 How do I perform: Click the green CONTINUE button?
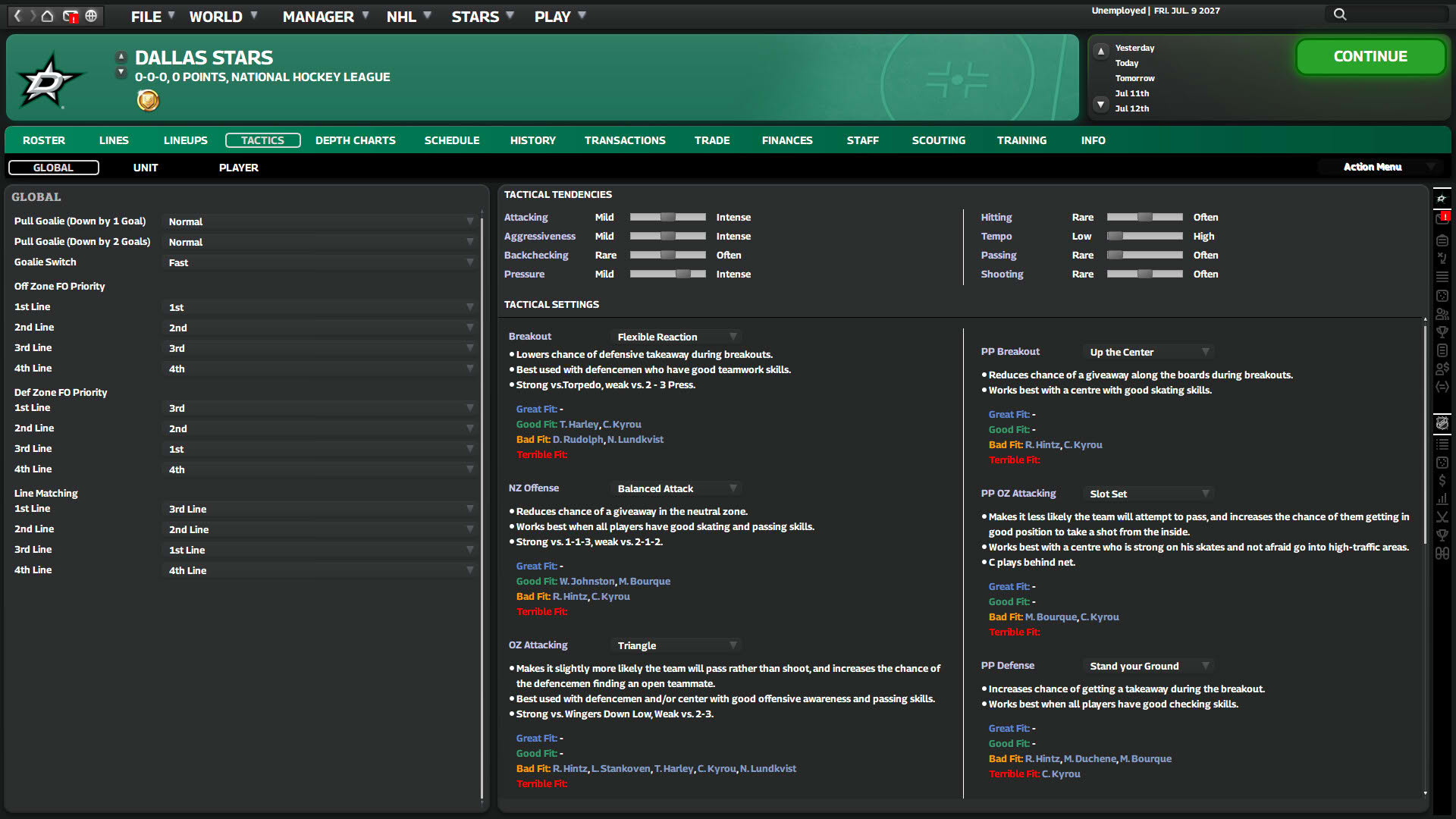coord(1370,57)
